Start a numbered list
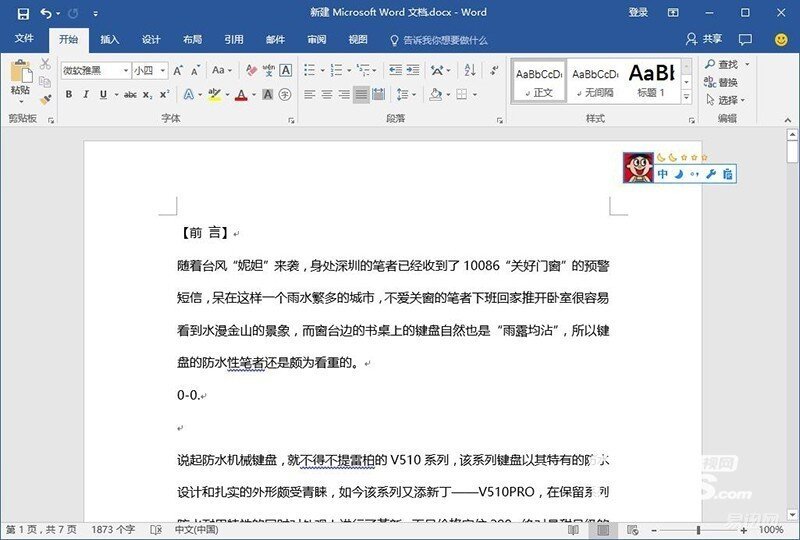The width and height of the screenshot is (800, 540). click(336, 70)
